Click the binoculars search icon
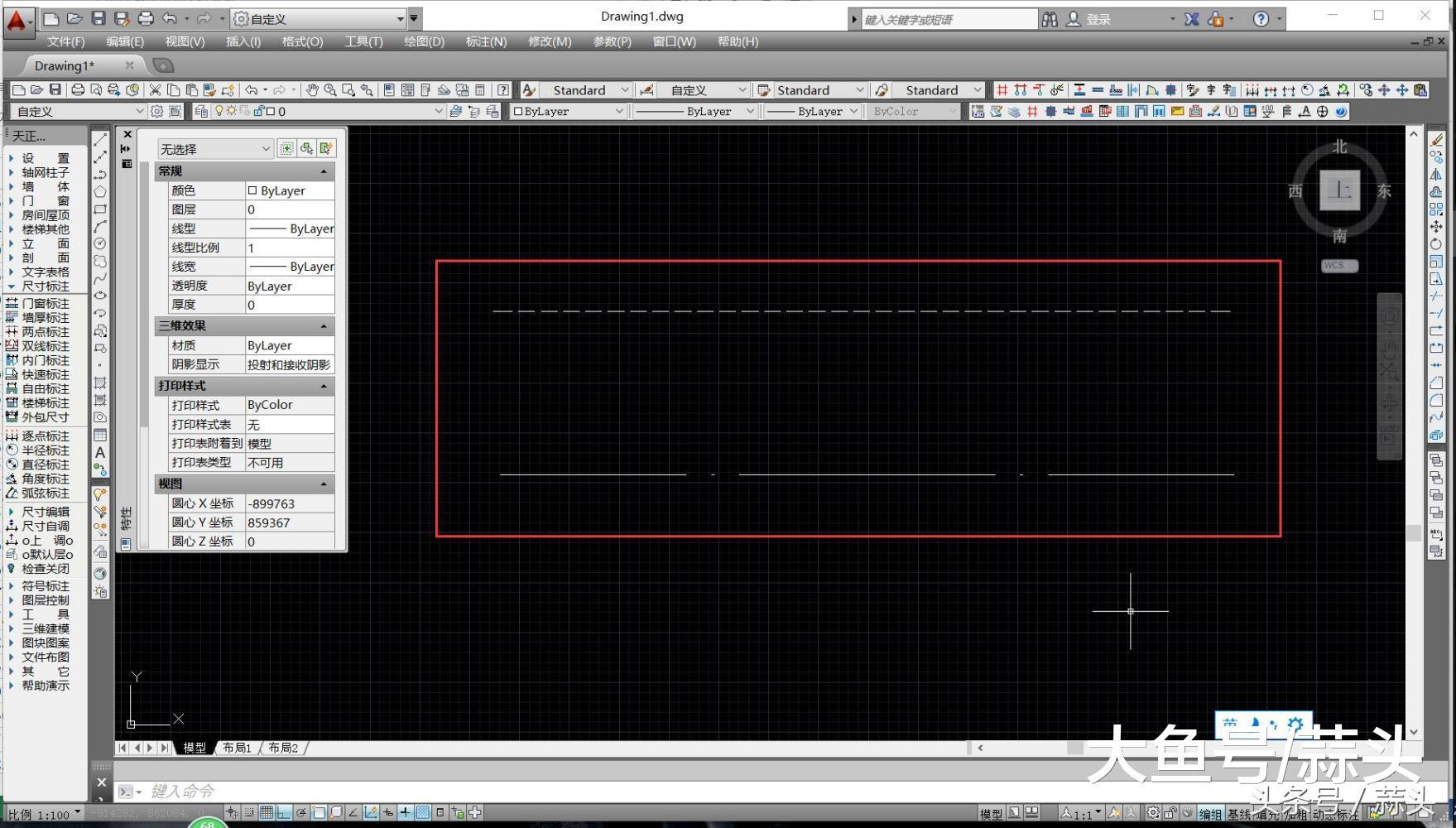 1050,19
